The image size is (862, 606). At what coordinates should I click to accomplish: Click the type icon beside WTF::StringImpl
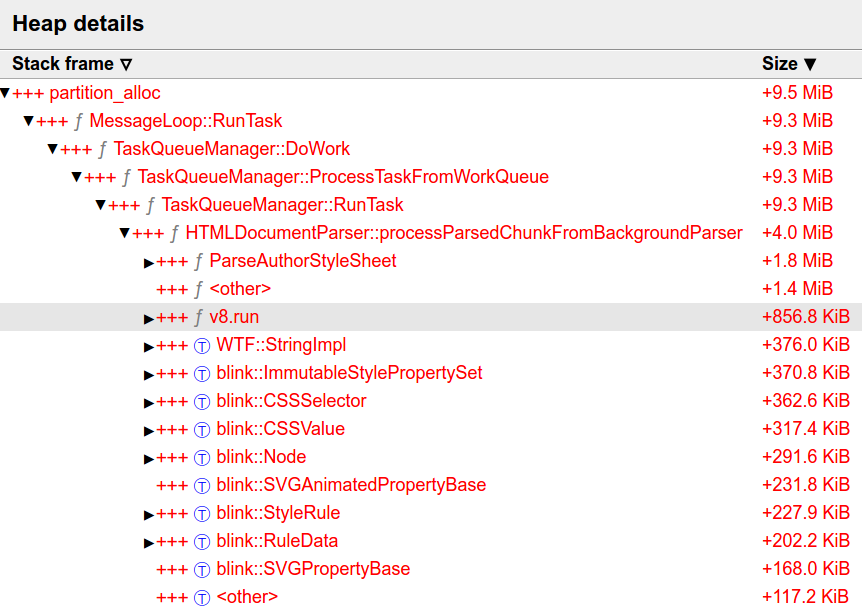[201, 345]
